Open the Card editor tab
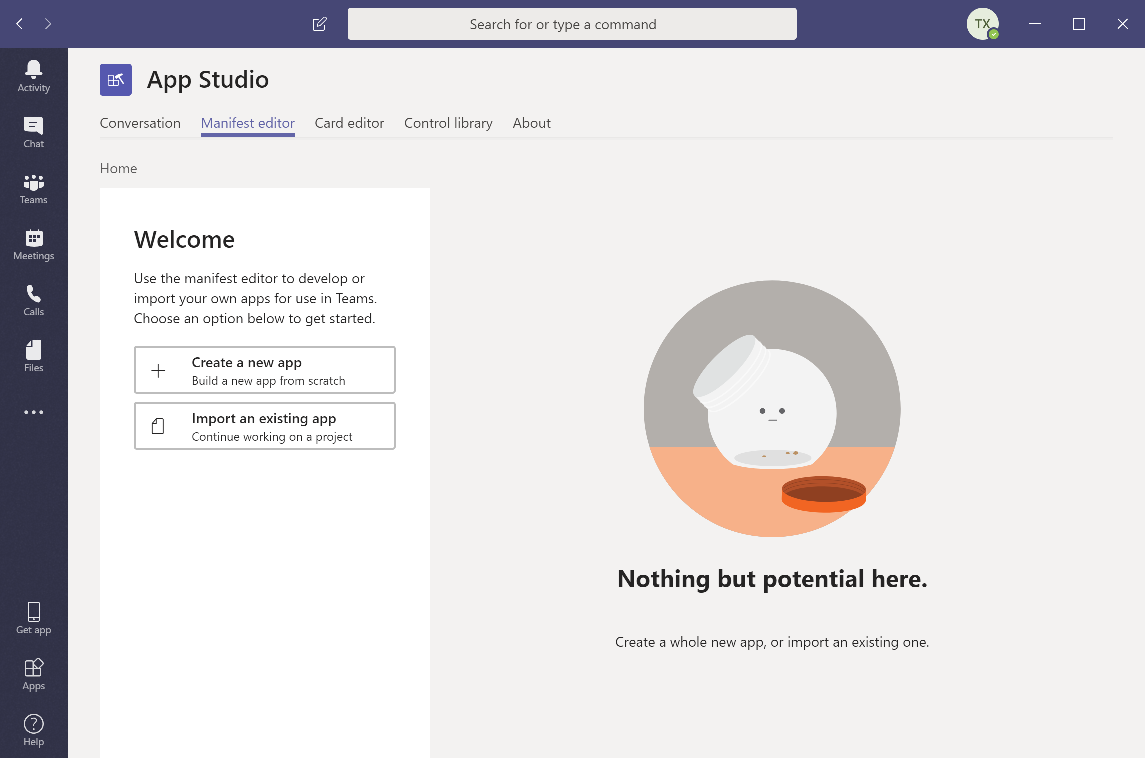This screenshot has height=758, width=1145. 349,123
